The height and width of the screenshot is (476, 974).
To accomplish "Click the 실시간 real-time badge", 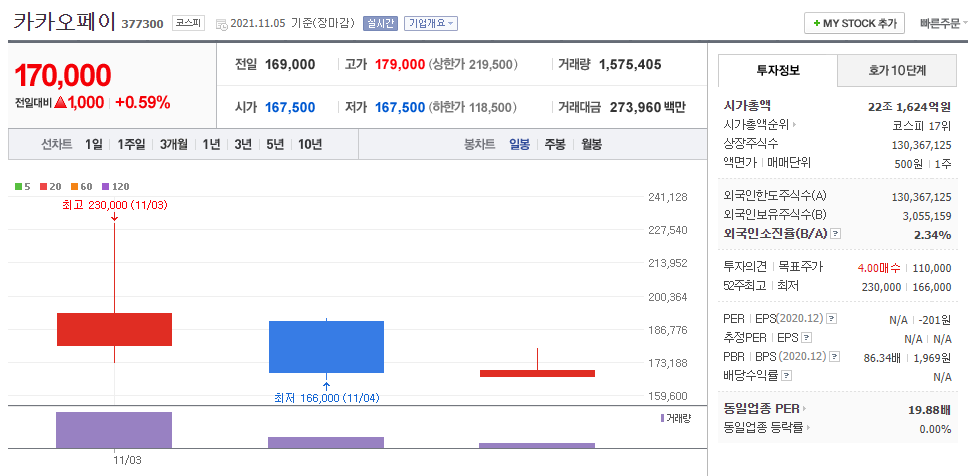I will (380, 24).
